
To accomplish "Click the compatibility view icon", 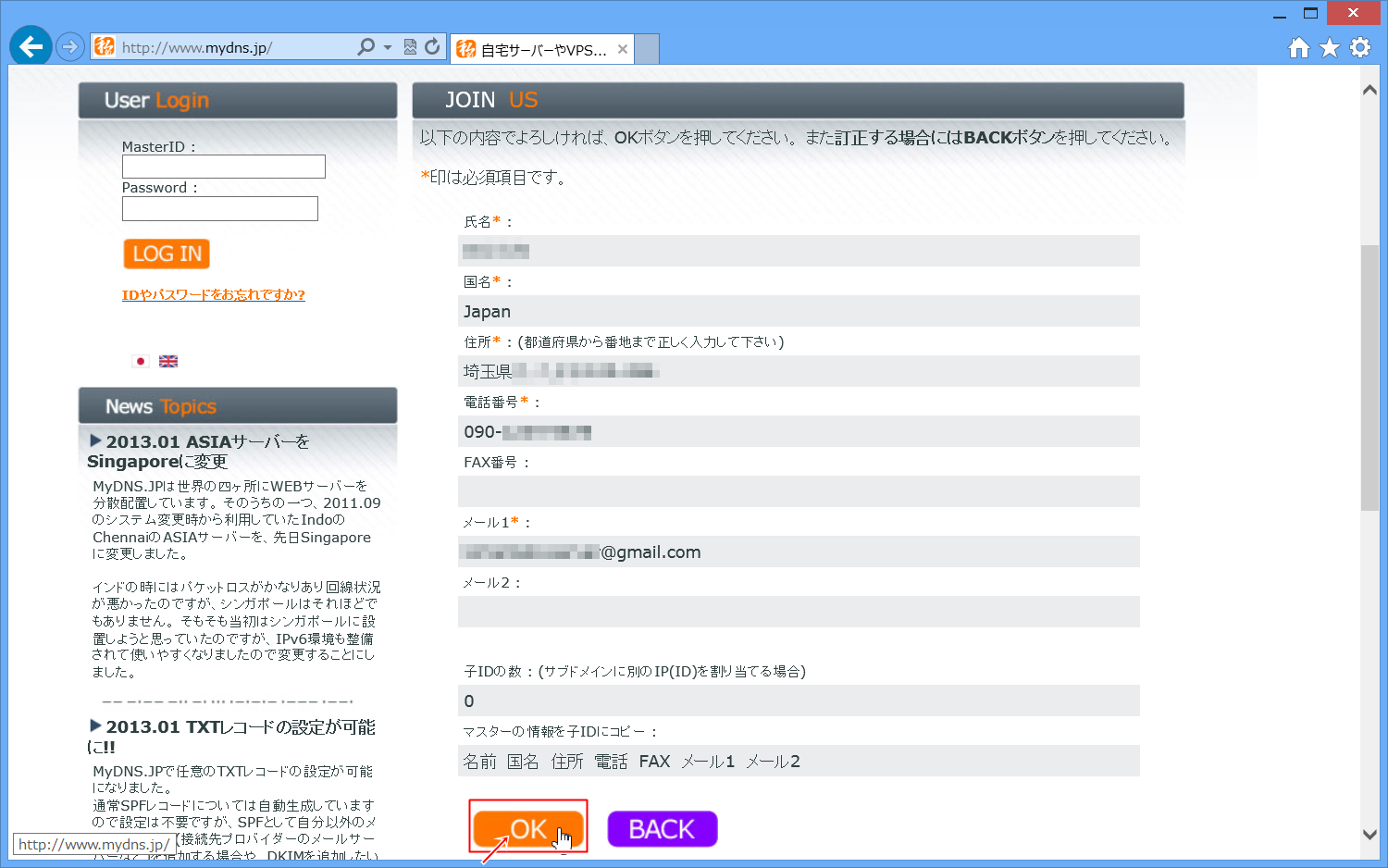I will point(410,47).
